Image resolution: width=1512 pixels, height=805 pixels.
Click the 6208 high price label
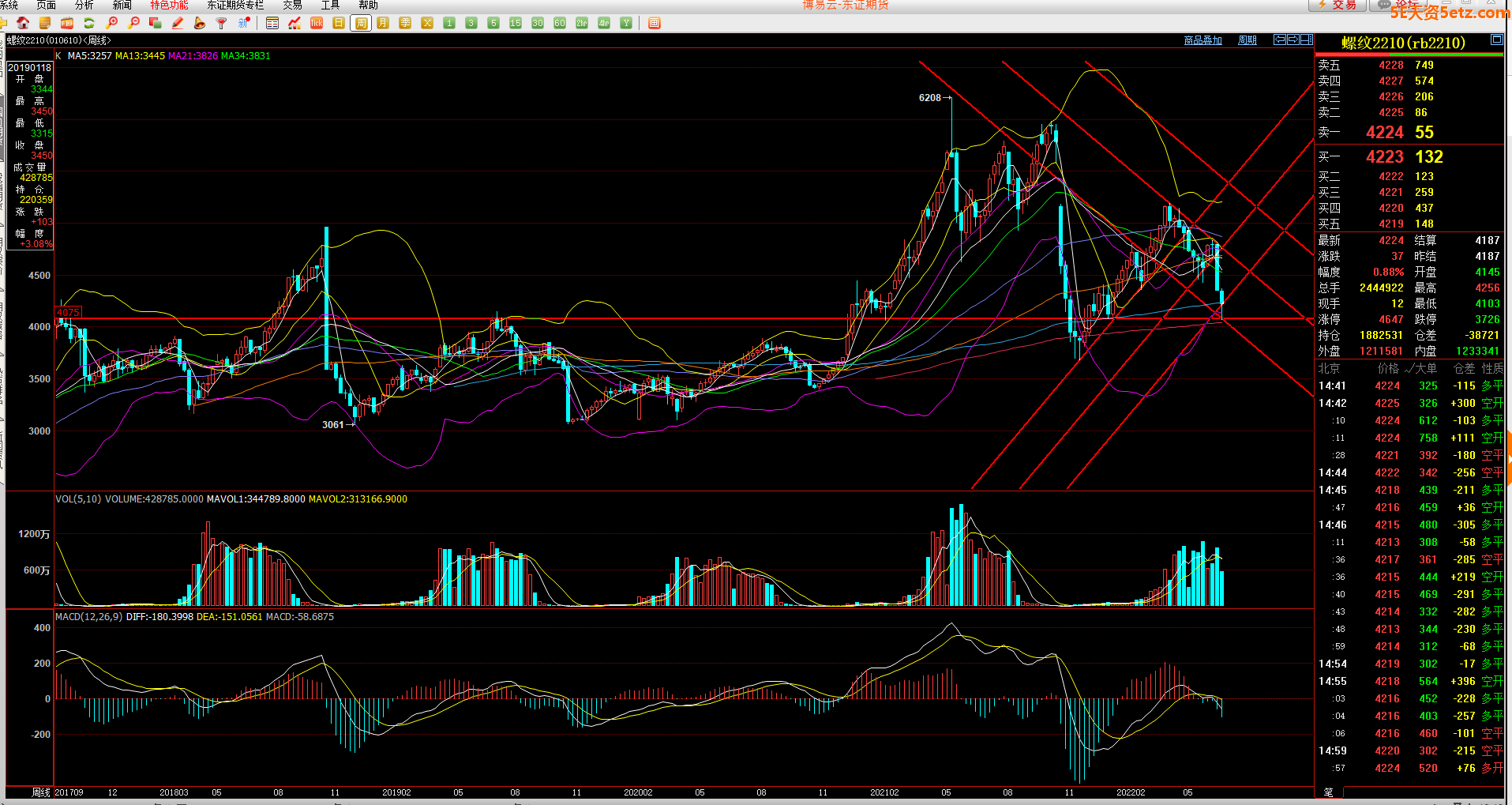[929, 98]
